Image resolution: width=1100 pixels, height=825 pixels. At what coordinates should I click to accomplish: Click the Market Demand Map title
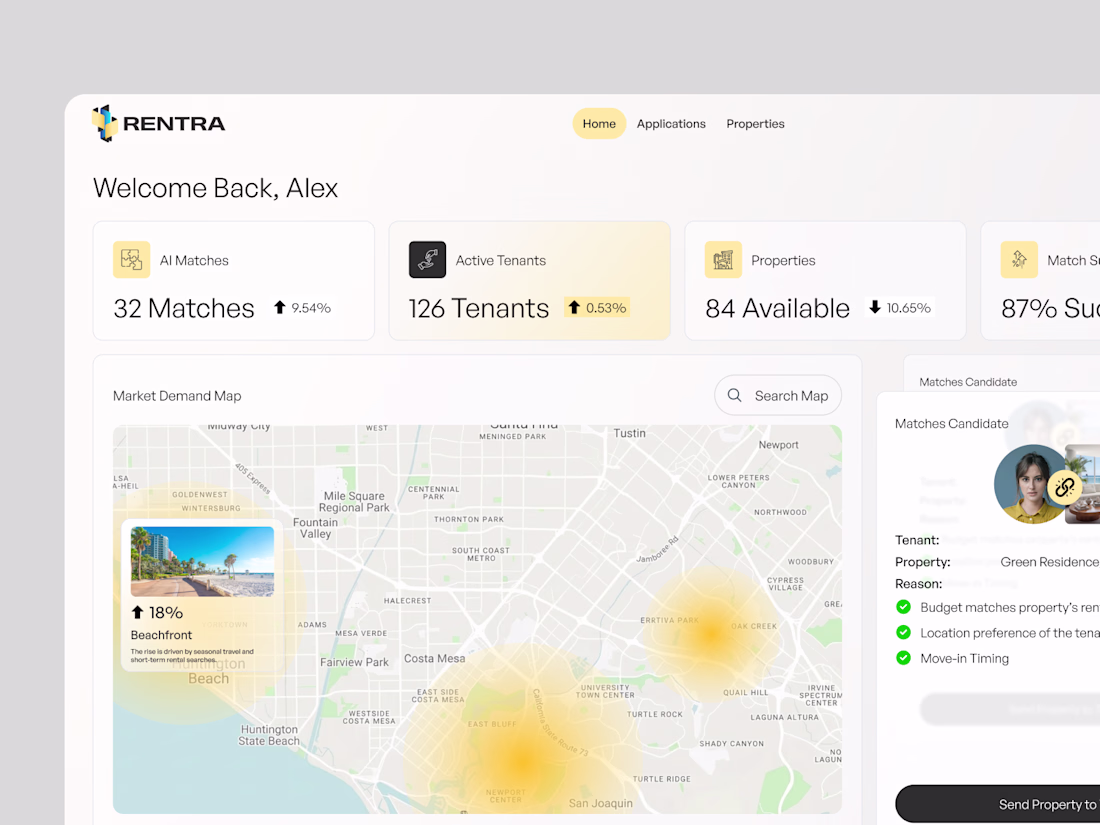click(177, 396)
